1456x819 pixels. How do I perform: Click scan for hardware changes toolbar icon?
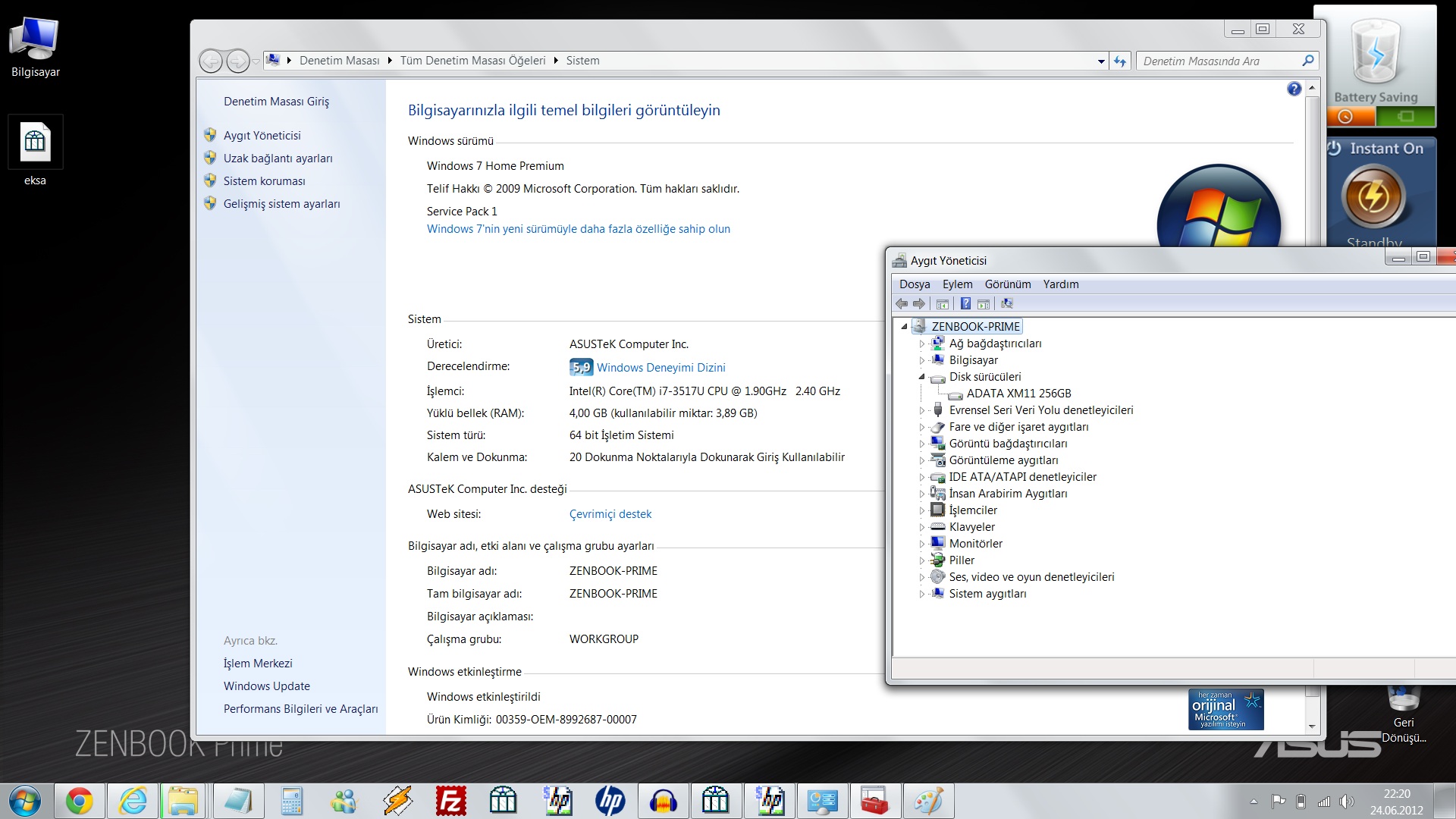(1007, 304)
